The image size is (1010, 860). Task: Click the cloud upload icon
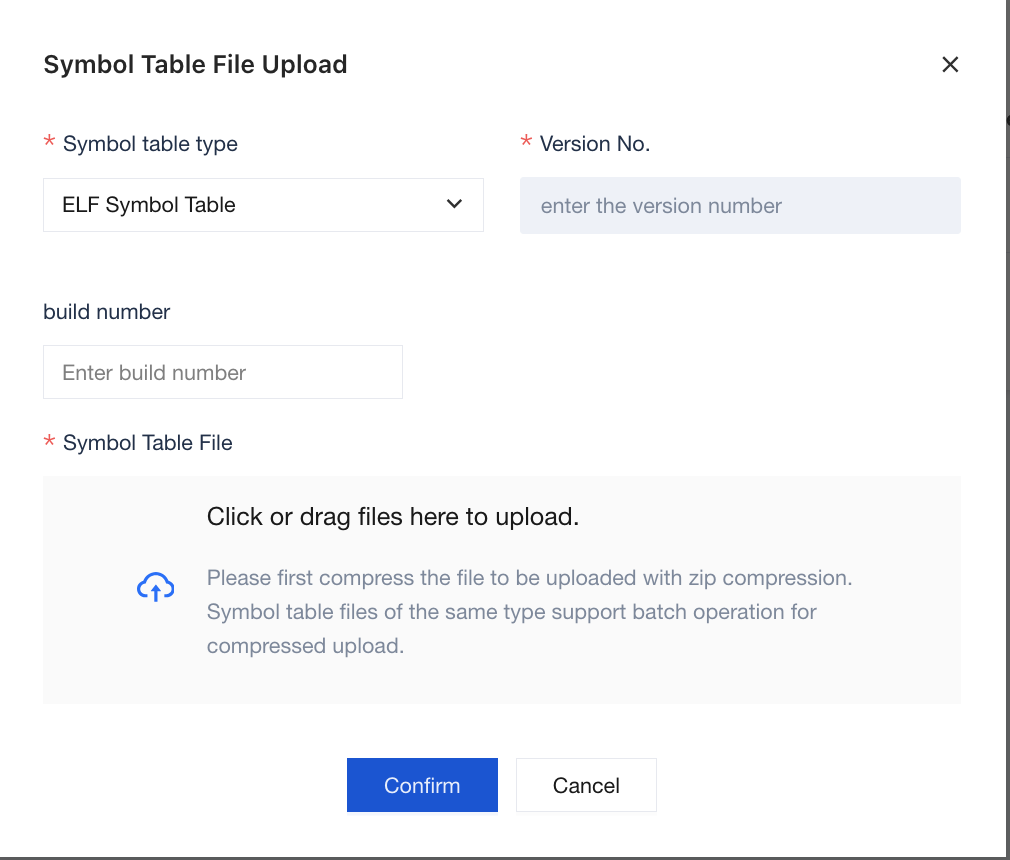155,587
